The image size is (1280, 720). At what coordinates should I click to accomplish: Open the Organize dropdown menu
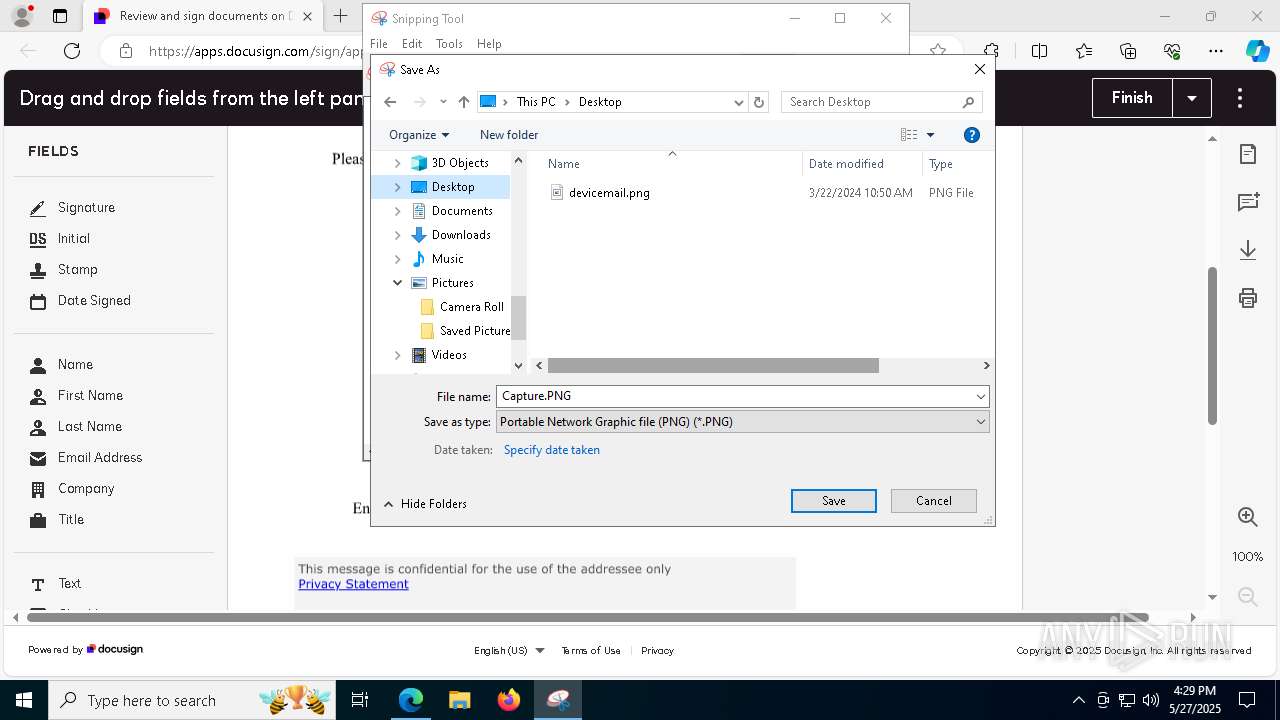point(419,135)
